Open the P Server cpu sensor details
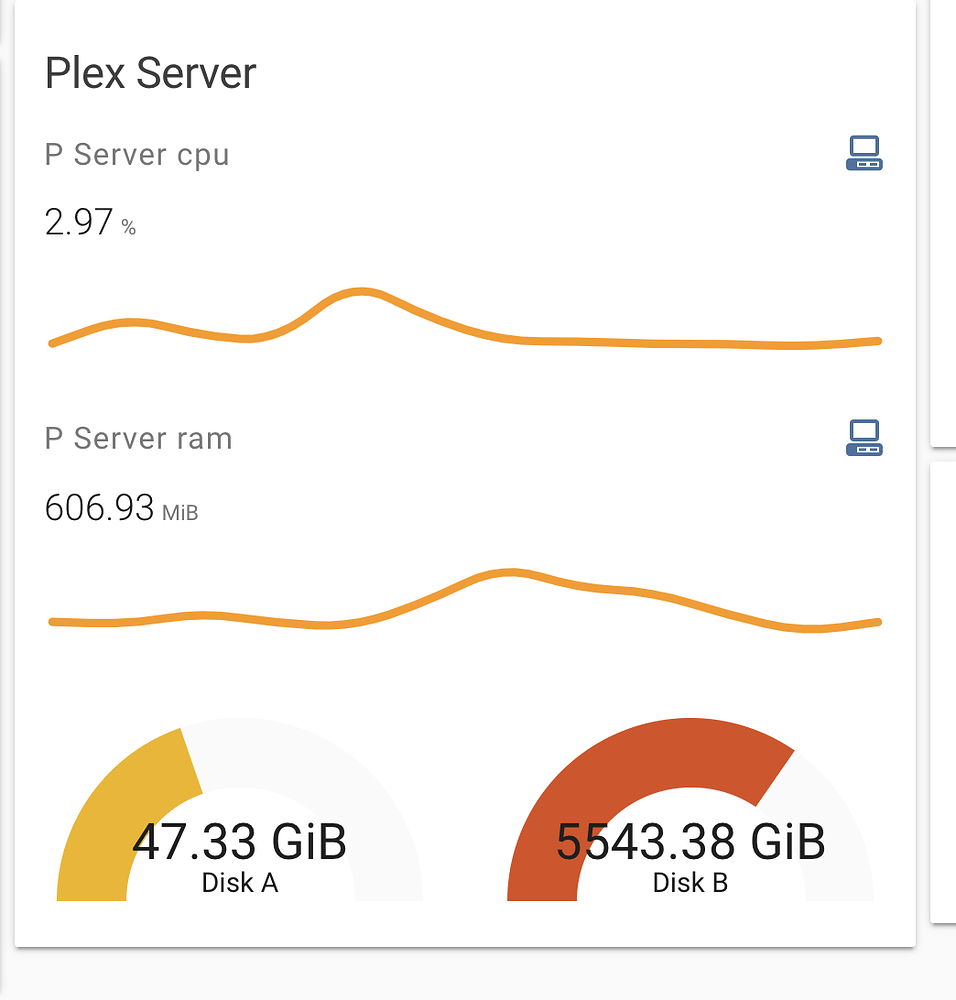The height and width of the screenshot is (1000, 956). tap(137, 154)
